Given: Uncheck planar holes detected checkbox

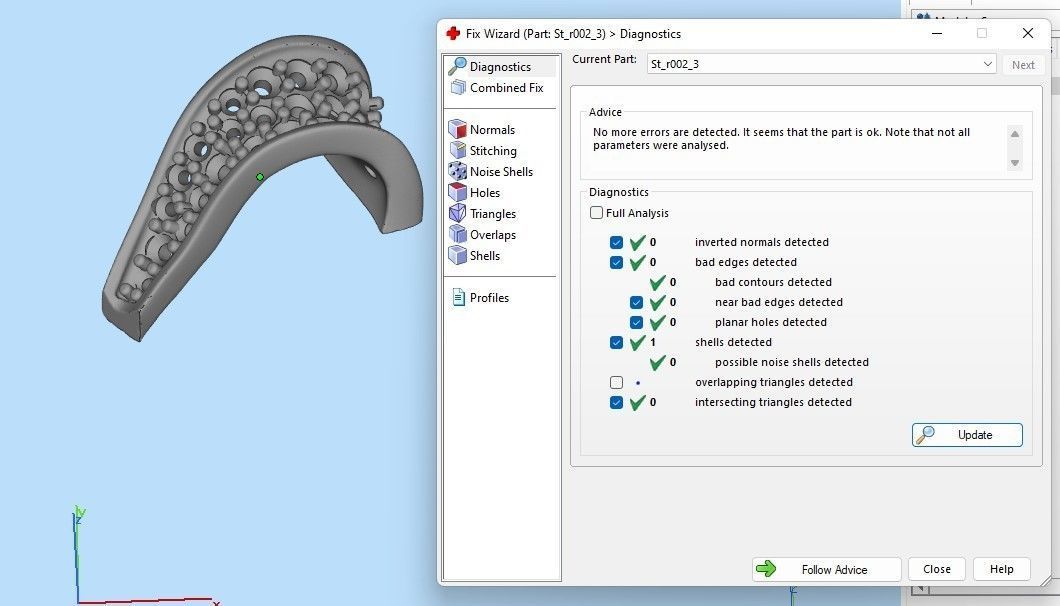Looking at the screenshot, I should (x=636, y=323).
